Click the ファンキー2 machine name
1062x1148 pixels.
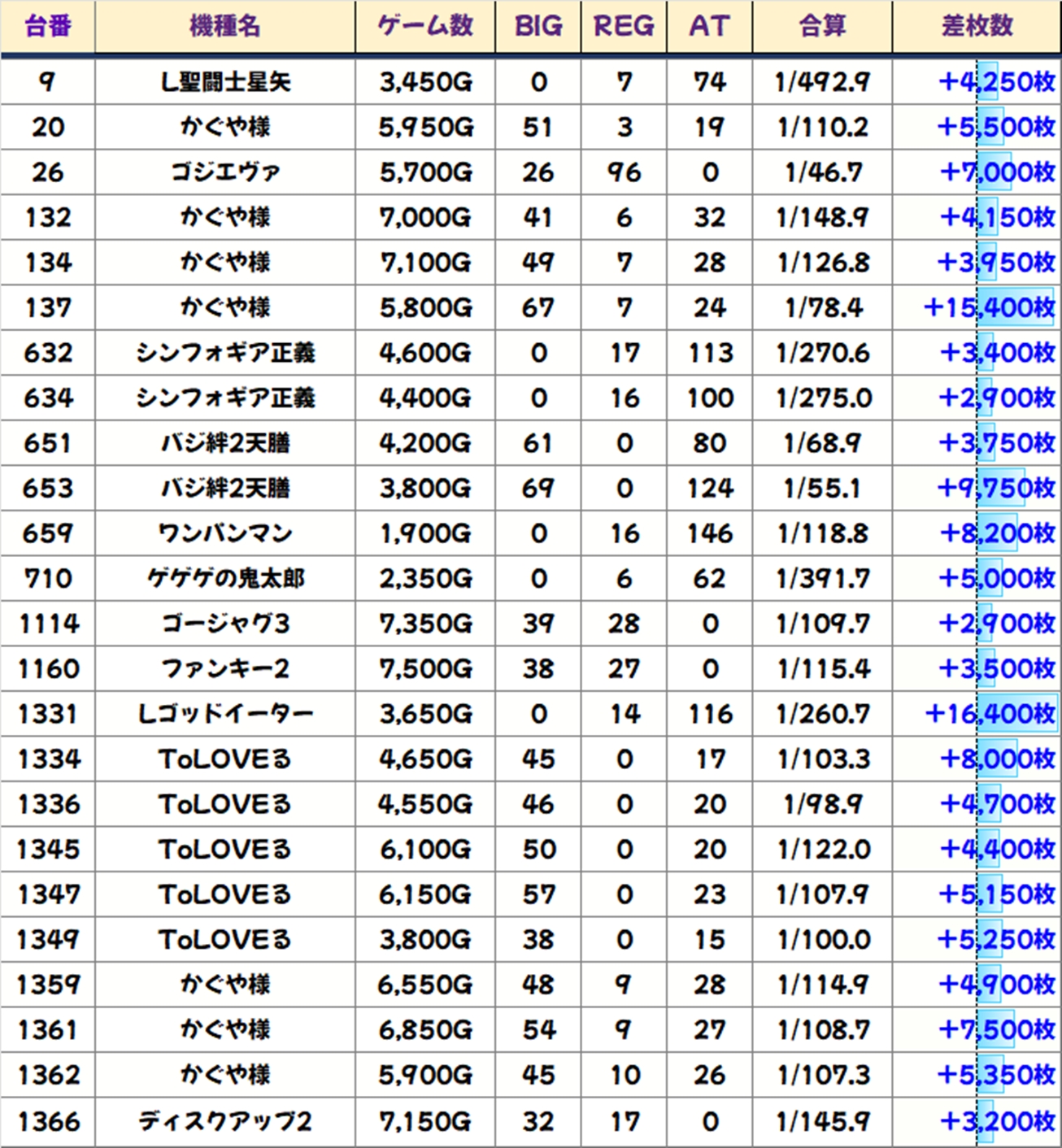[x=224, y=669]
